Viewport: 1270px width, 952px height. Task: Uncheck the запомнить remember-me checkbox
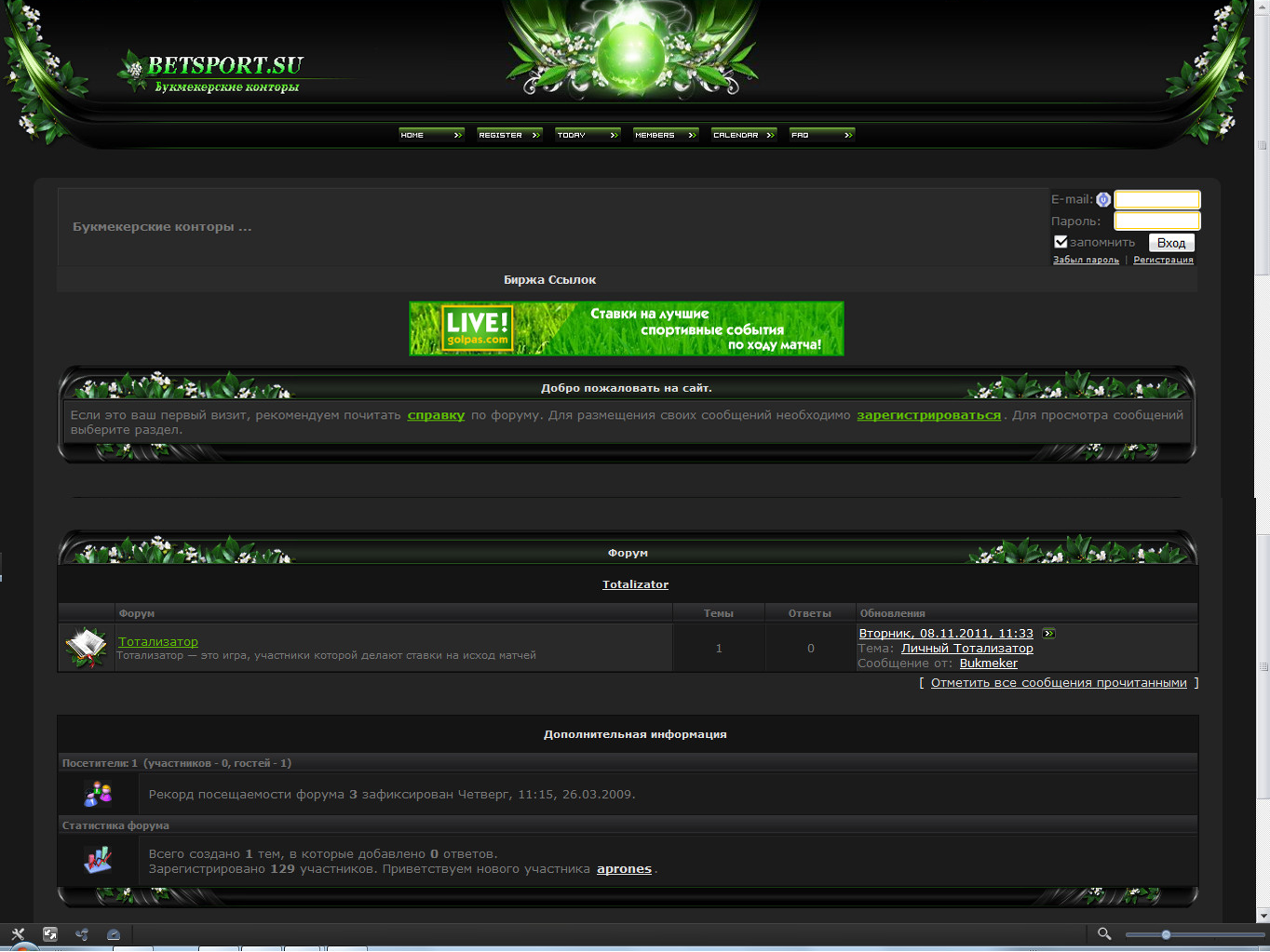point(1061,242)
